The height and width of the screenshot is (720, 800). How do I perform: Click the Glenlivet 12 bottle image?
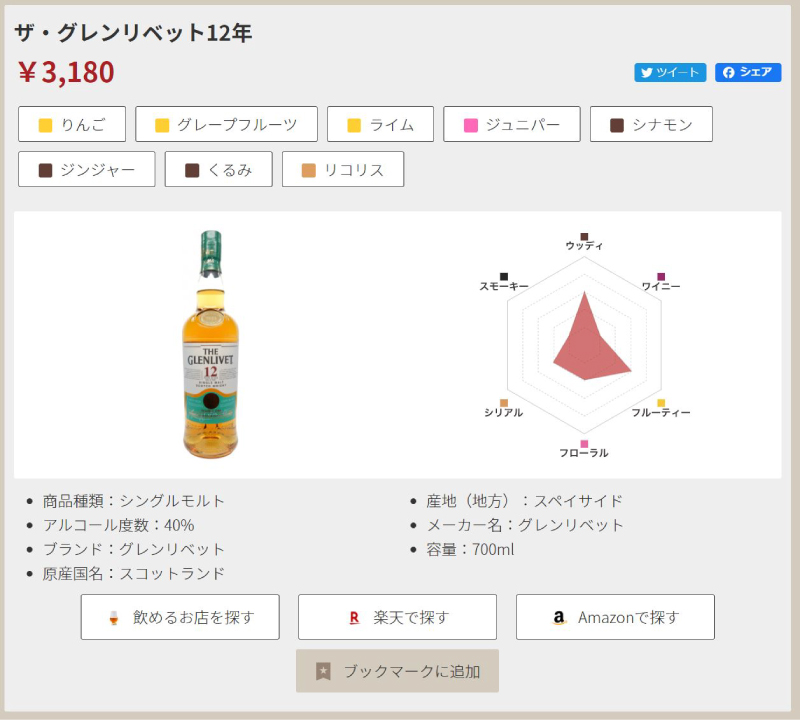click(x=210, y=342)
